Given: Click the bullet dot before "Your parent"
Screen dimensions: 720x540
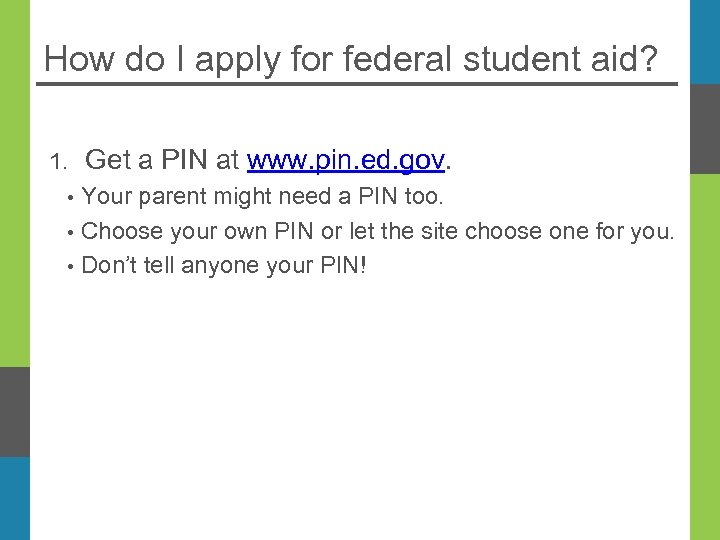Looking at the screenshot, I should tap(71, 197).
